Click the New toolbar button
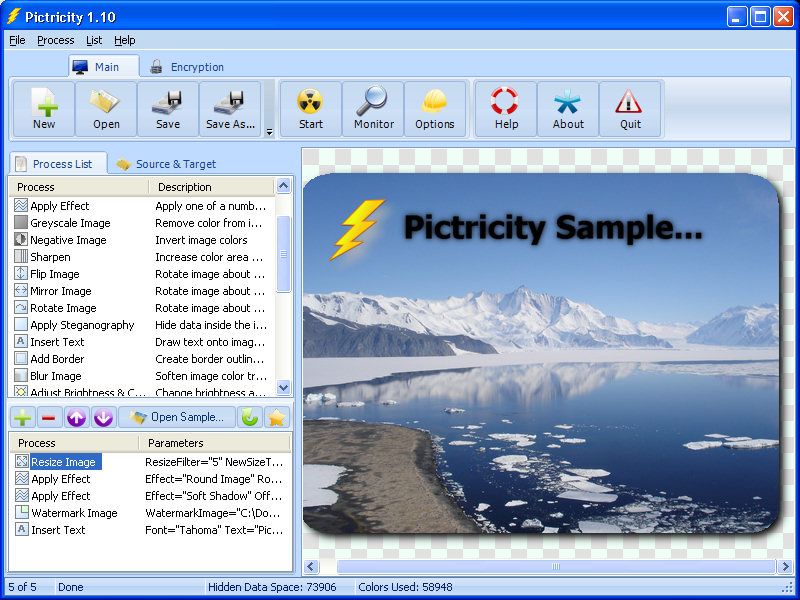Viewport: 800px width, 600px height. [x=44, y=109]
